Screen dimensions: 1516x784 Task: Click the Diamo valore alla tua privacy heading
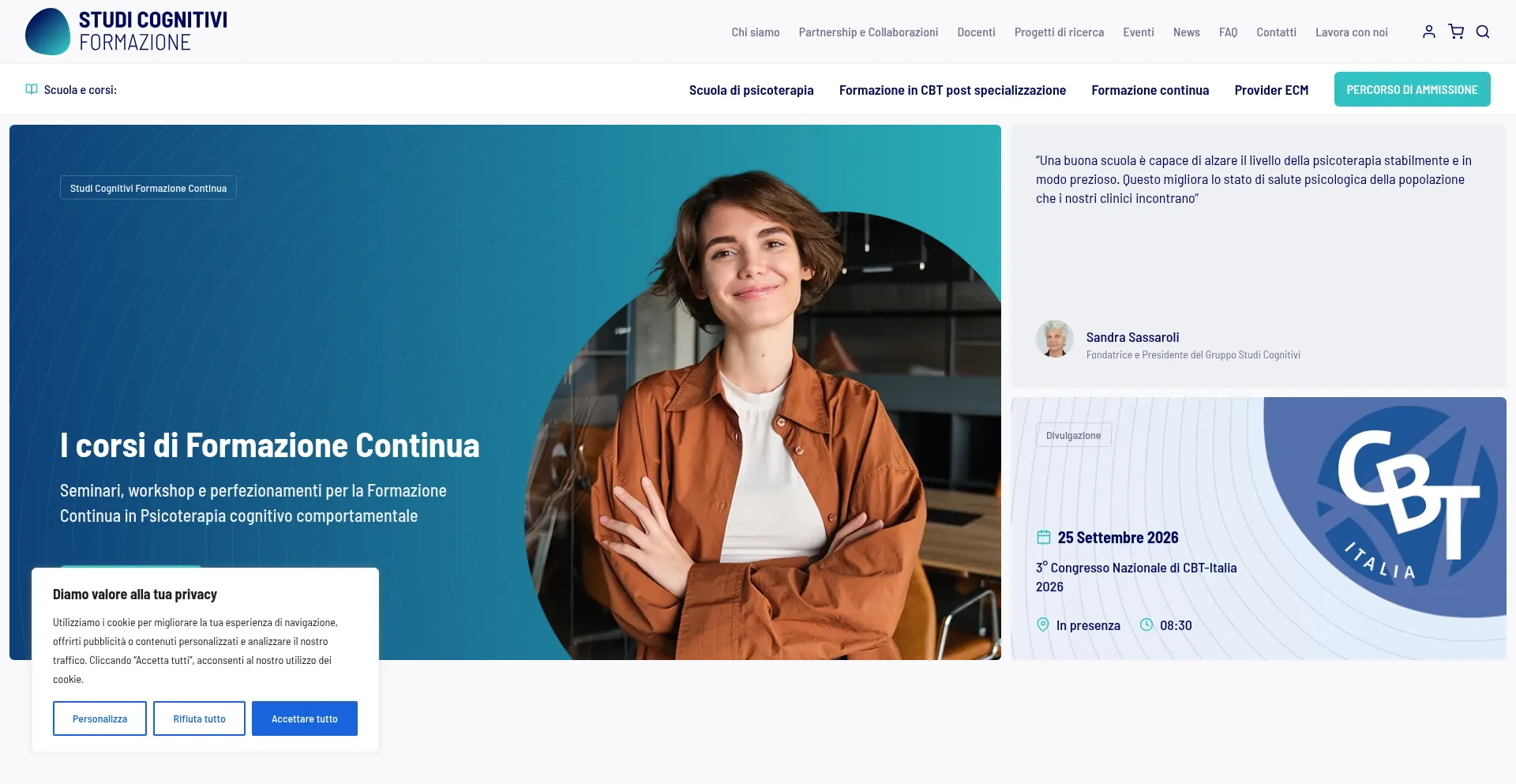(x=135, y=595)
